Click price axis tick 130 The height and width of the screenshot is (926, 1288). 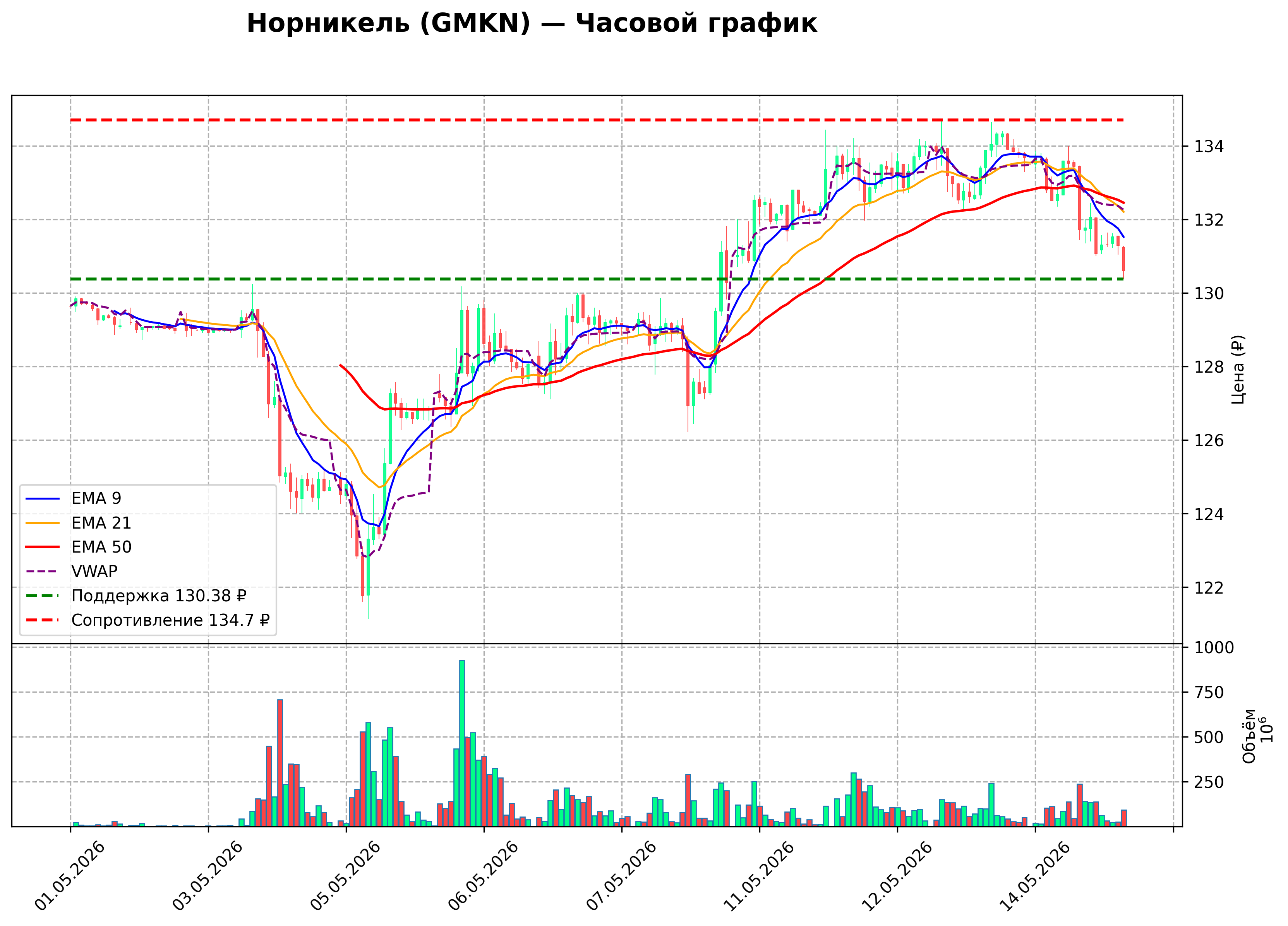pos(1209,294)
